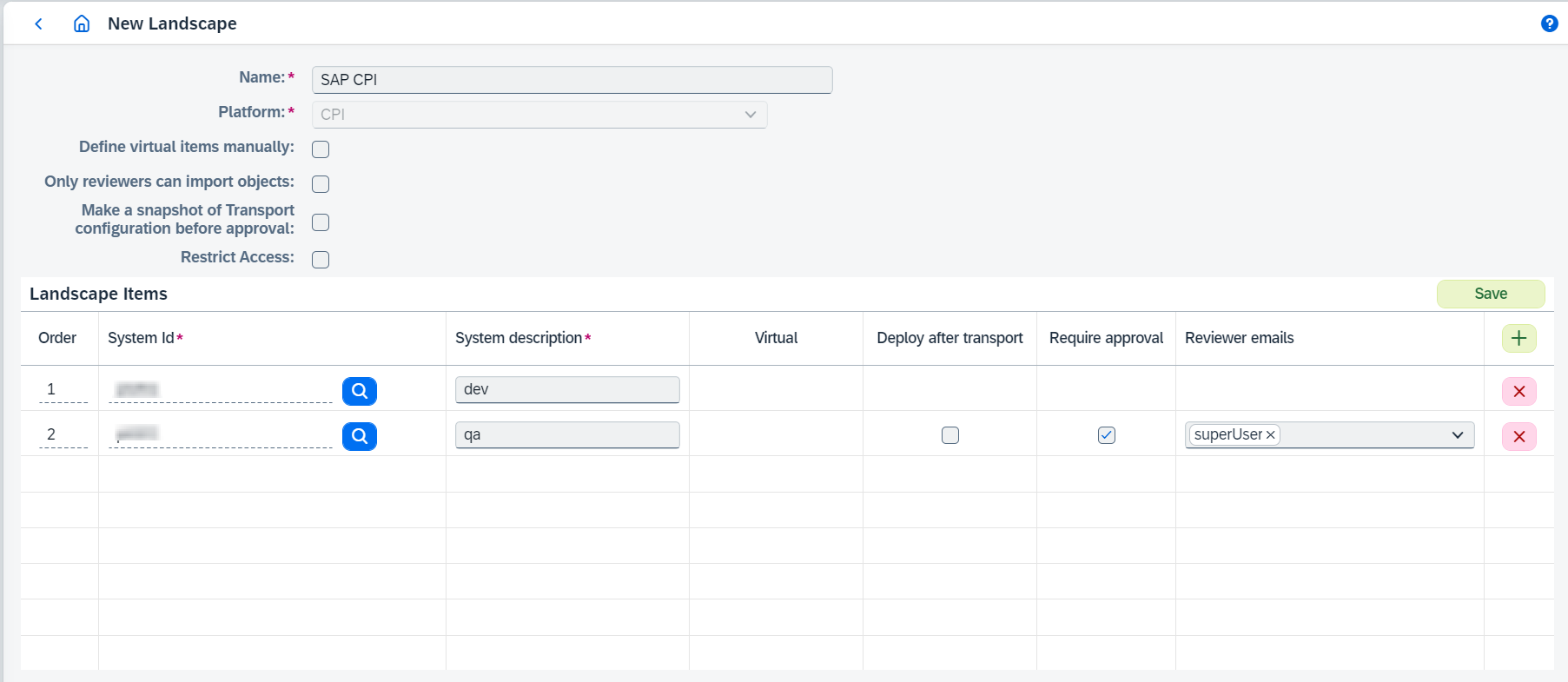
Task: Open the home icon
Action: [82, 23]
